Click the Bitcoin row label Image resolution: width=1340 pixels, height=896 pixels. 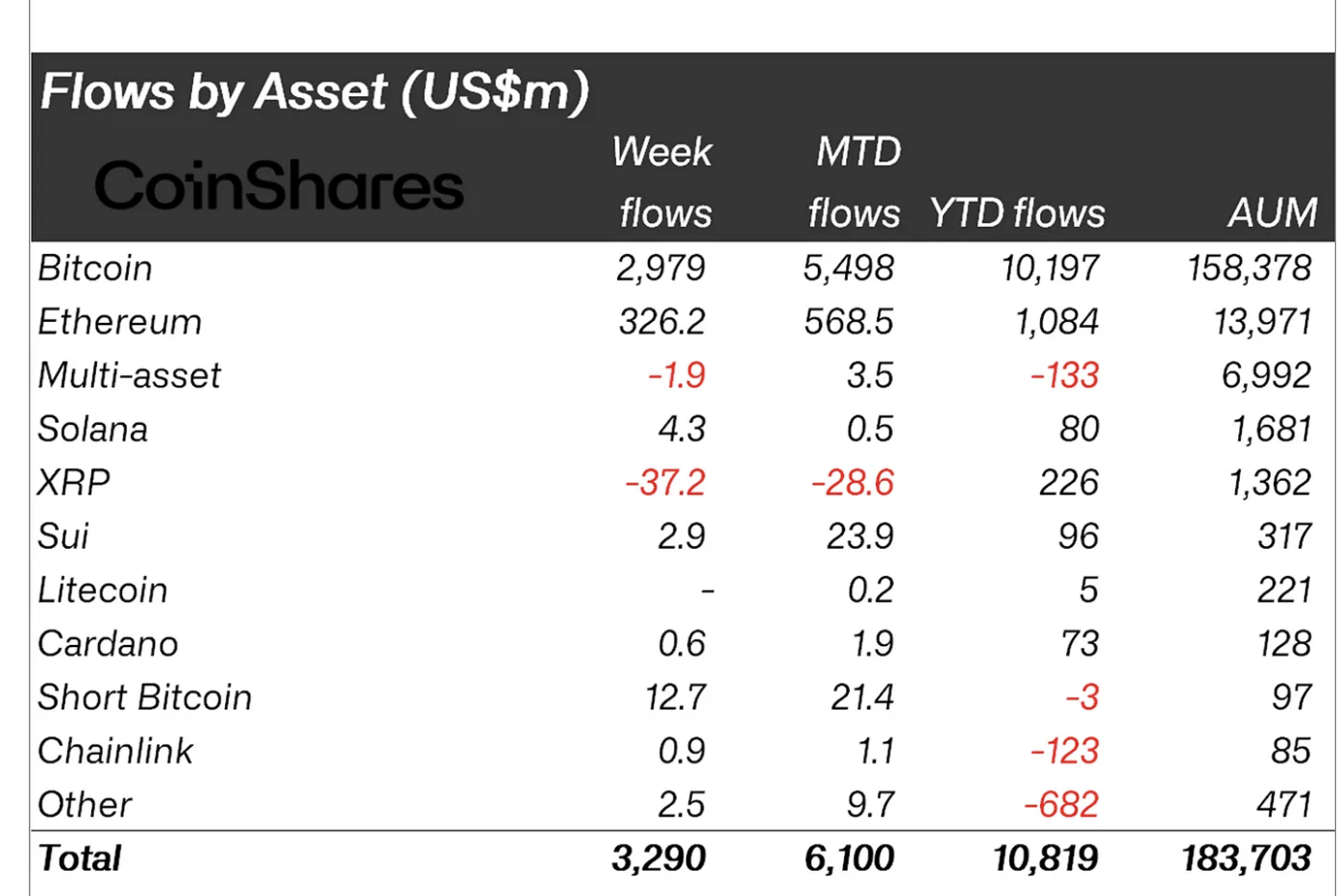pos(95,268)
